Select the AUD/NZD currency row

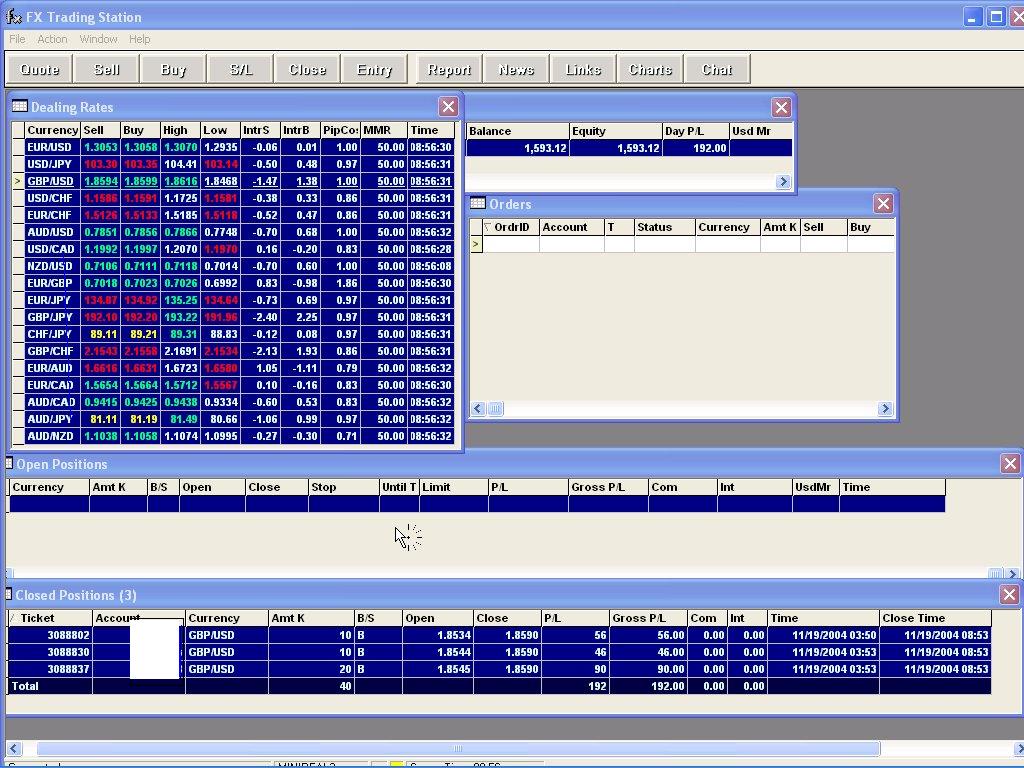click(x=239, y=436)
